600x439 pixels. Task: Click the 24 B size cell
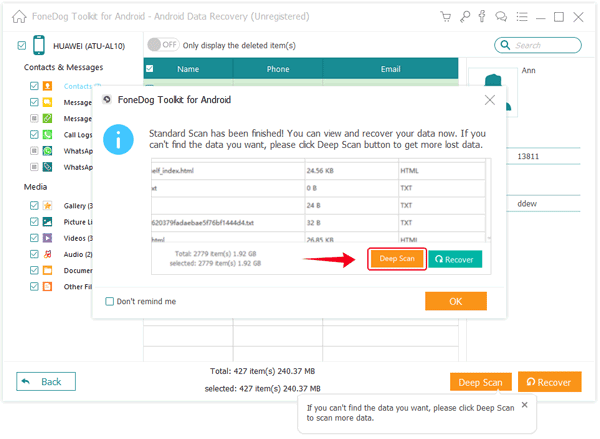[351, 206]
